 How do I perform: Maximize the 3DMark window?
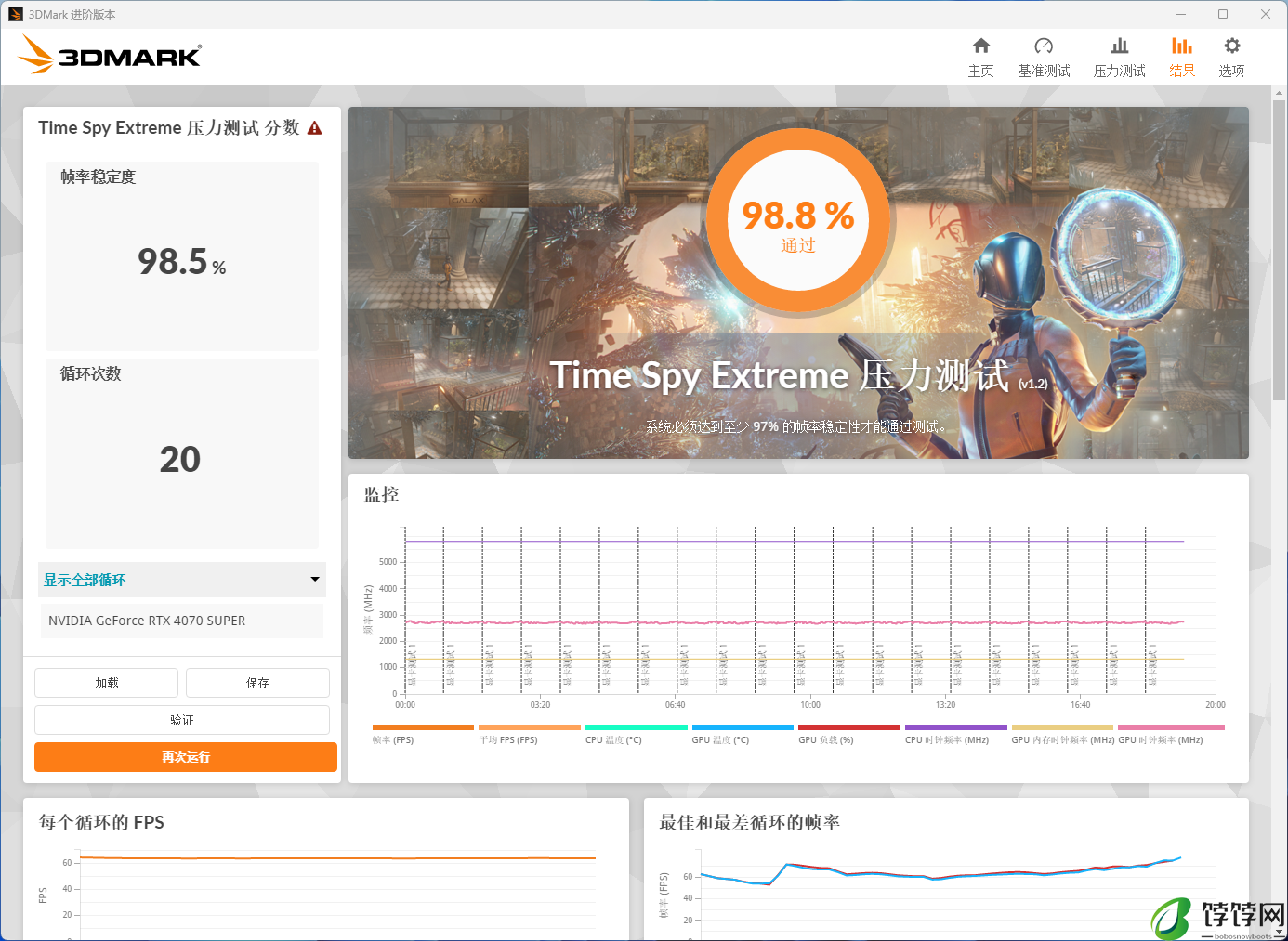click(x=1223, y=14)
